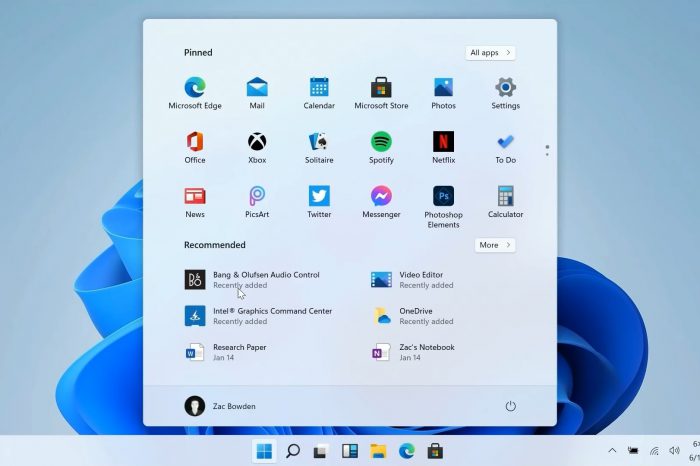This screenshot has width=700, height=466.
Task: Open Microsoft Edge from pinned apps
Action: pyautogui.click(x=195, y=93)
